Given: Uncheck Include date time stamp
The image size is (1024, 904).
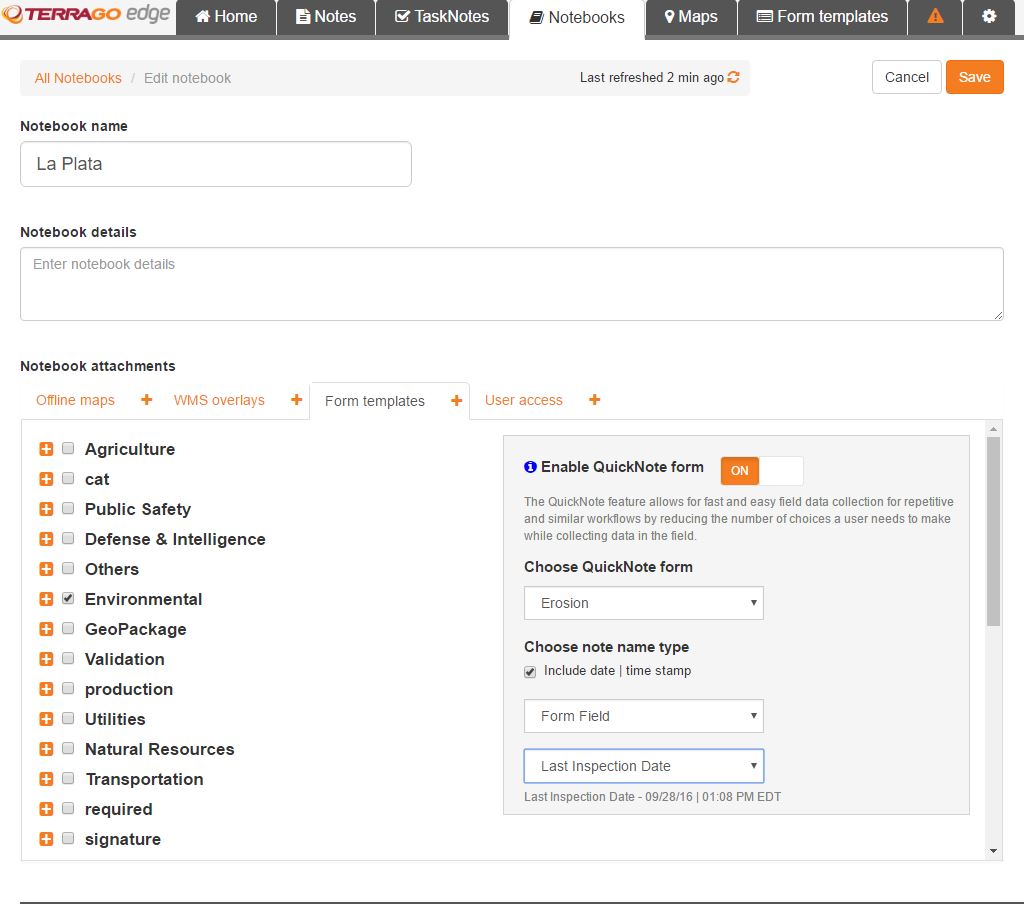Looking at the screenshot, I should 530,671.
